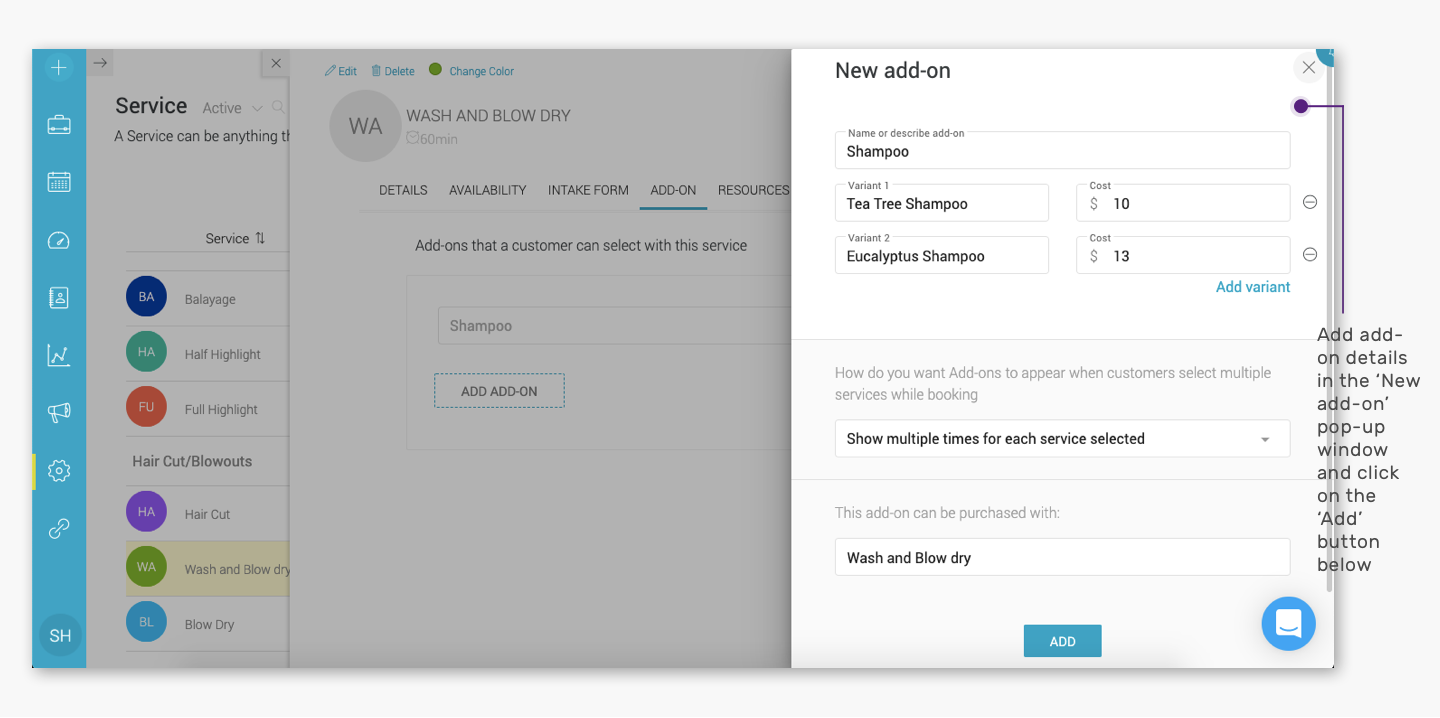Open the dashboard gauge icon in sidebar

59,240
